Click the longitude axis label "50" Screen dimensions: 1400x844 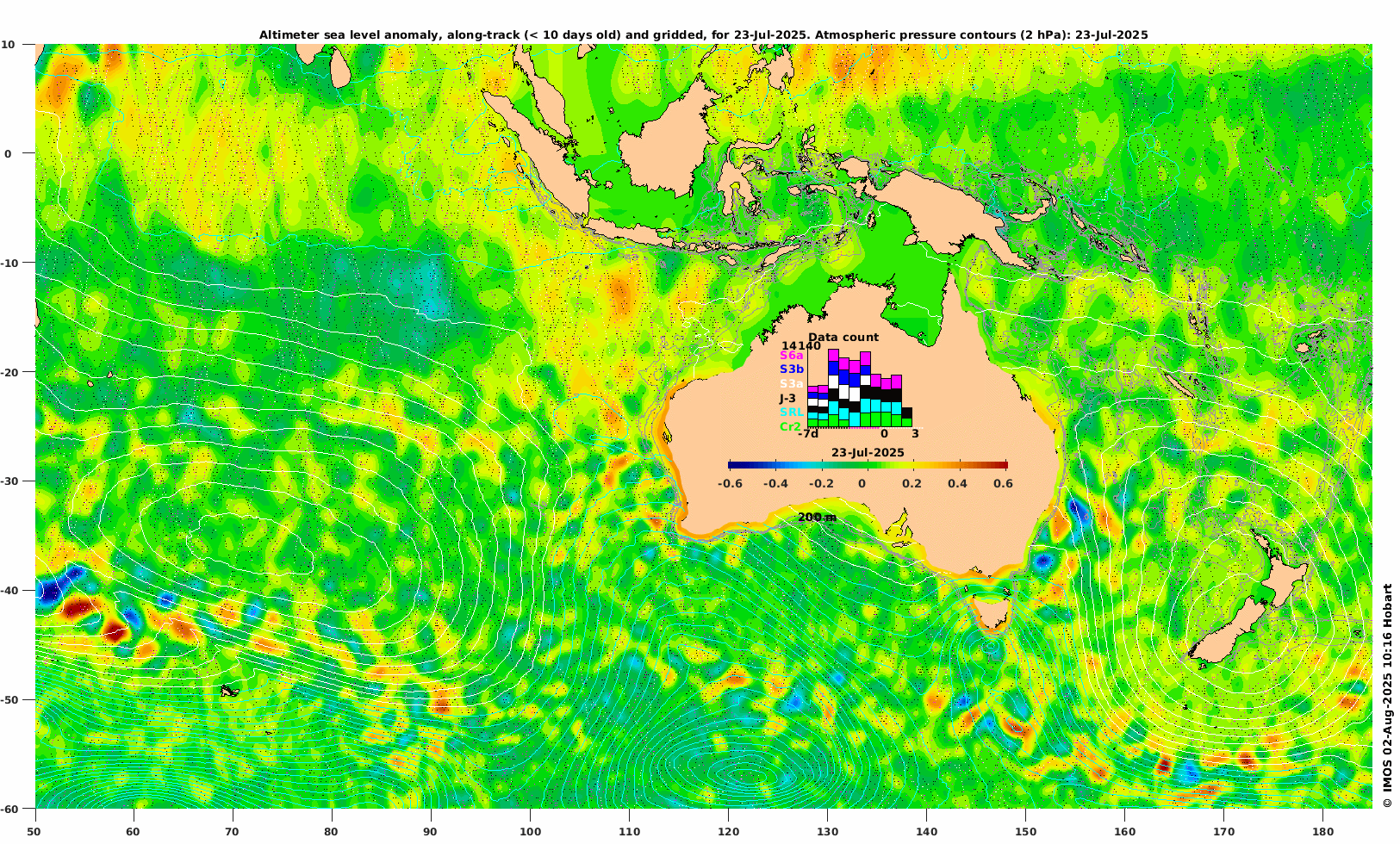point(34,832)
